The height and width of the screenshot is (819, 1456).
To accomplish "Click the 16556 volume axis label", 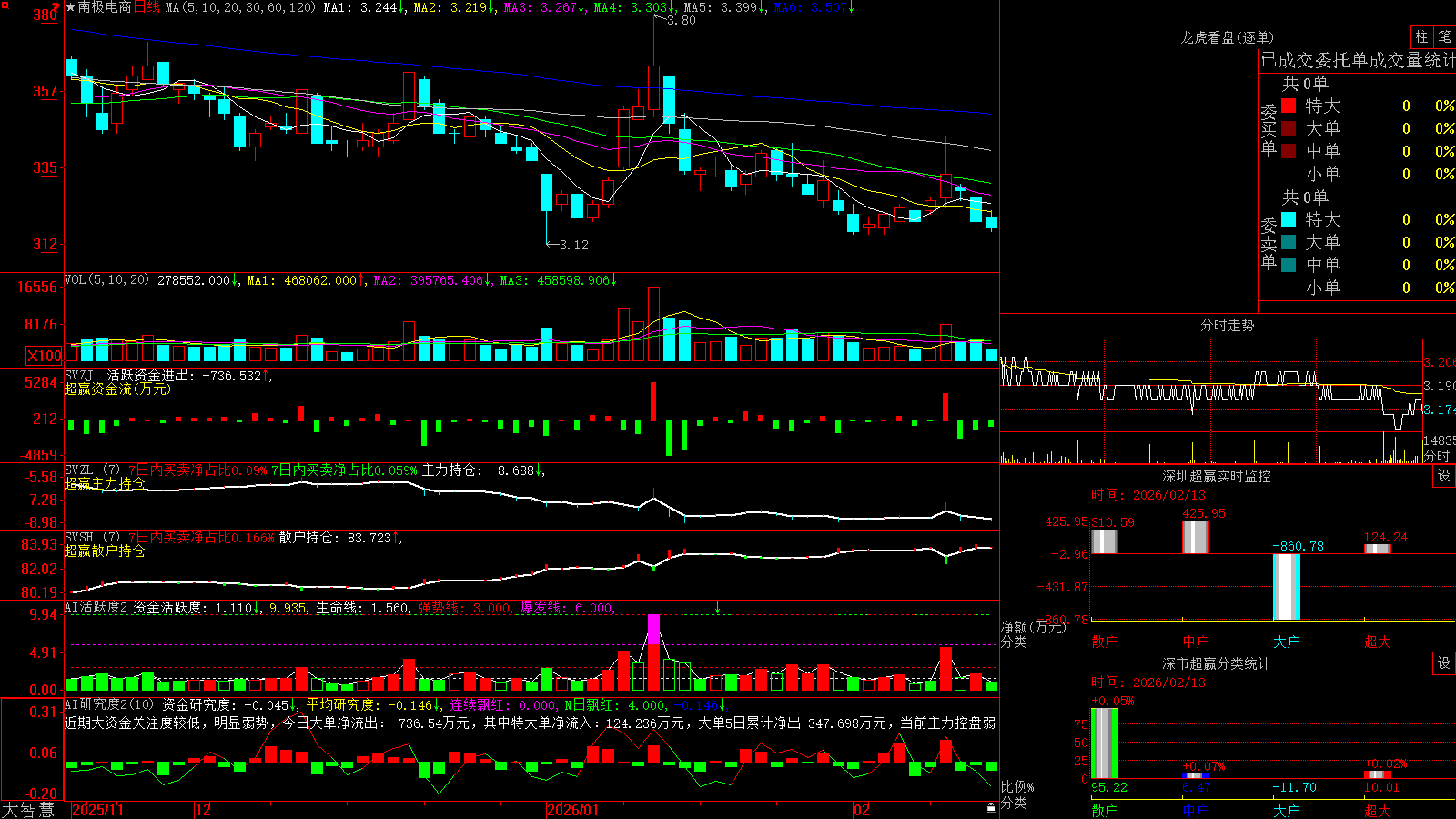I will pyautogui.click(x=37, y=287).
